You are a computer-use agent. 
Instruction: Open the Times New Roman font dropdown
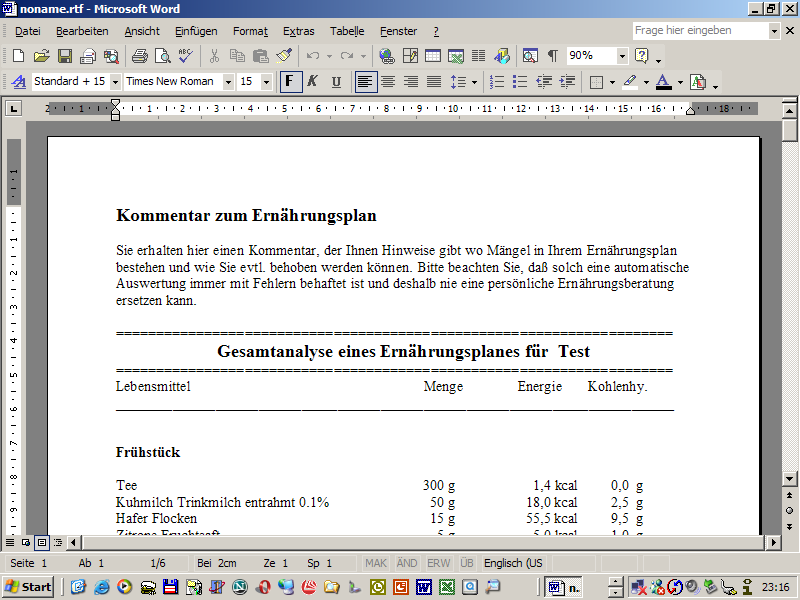point(228,82)
